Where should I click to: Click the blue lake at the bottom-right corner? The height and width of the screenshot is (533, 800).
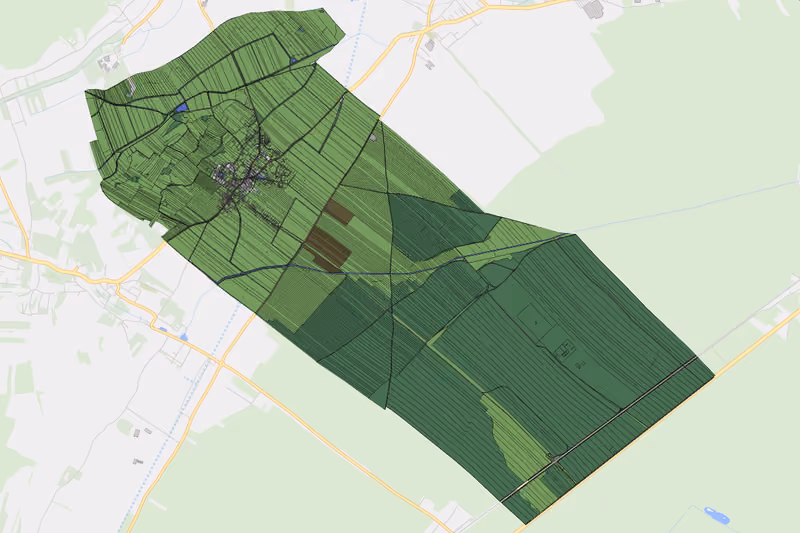pyautogui.click(x=716, y=515)
